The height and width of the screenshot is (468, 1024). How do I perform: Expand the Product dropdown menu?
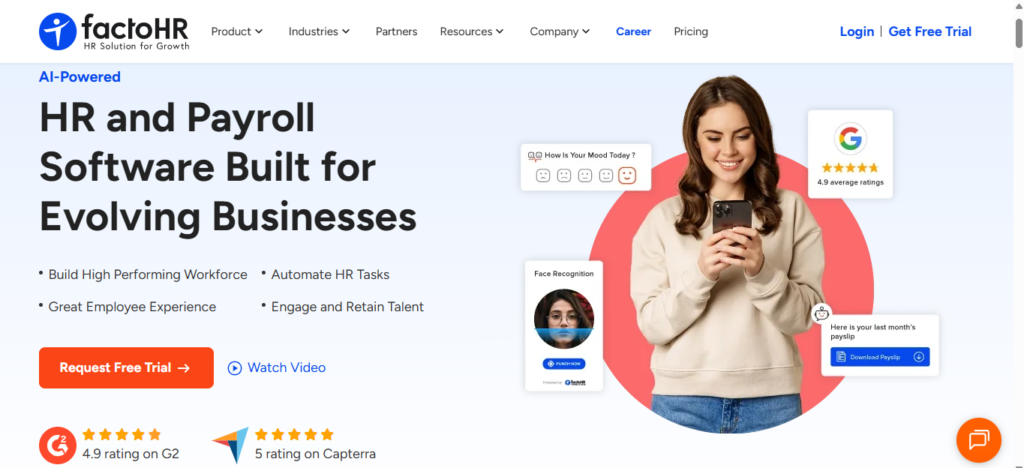click(237, 31)
